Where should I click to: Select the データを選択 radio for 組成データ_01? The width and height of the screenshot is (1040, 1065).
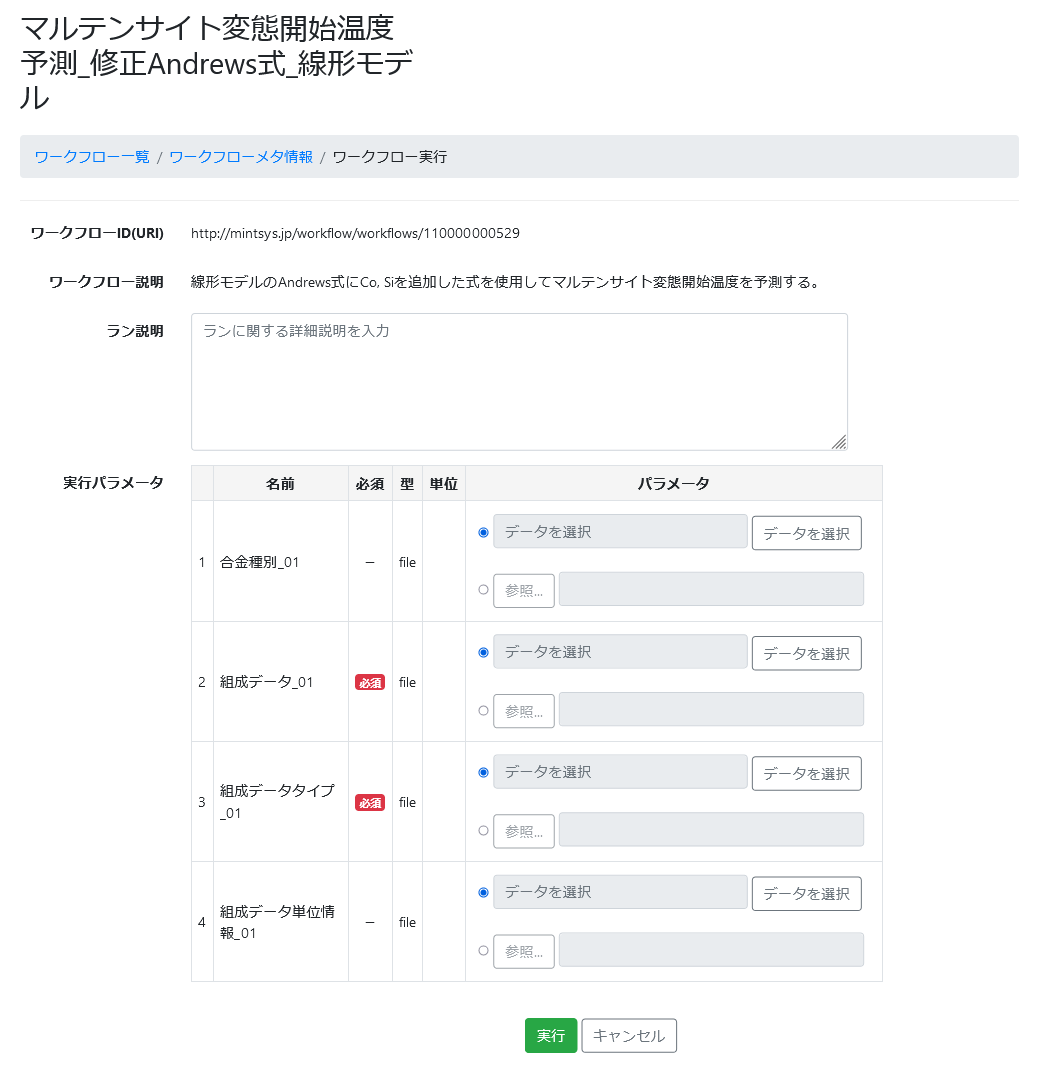pos(484,653)
